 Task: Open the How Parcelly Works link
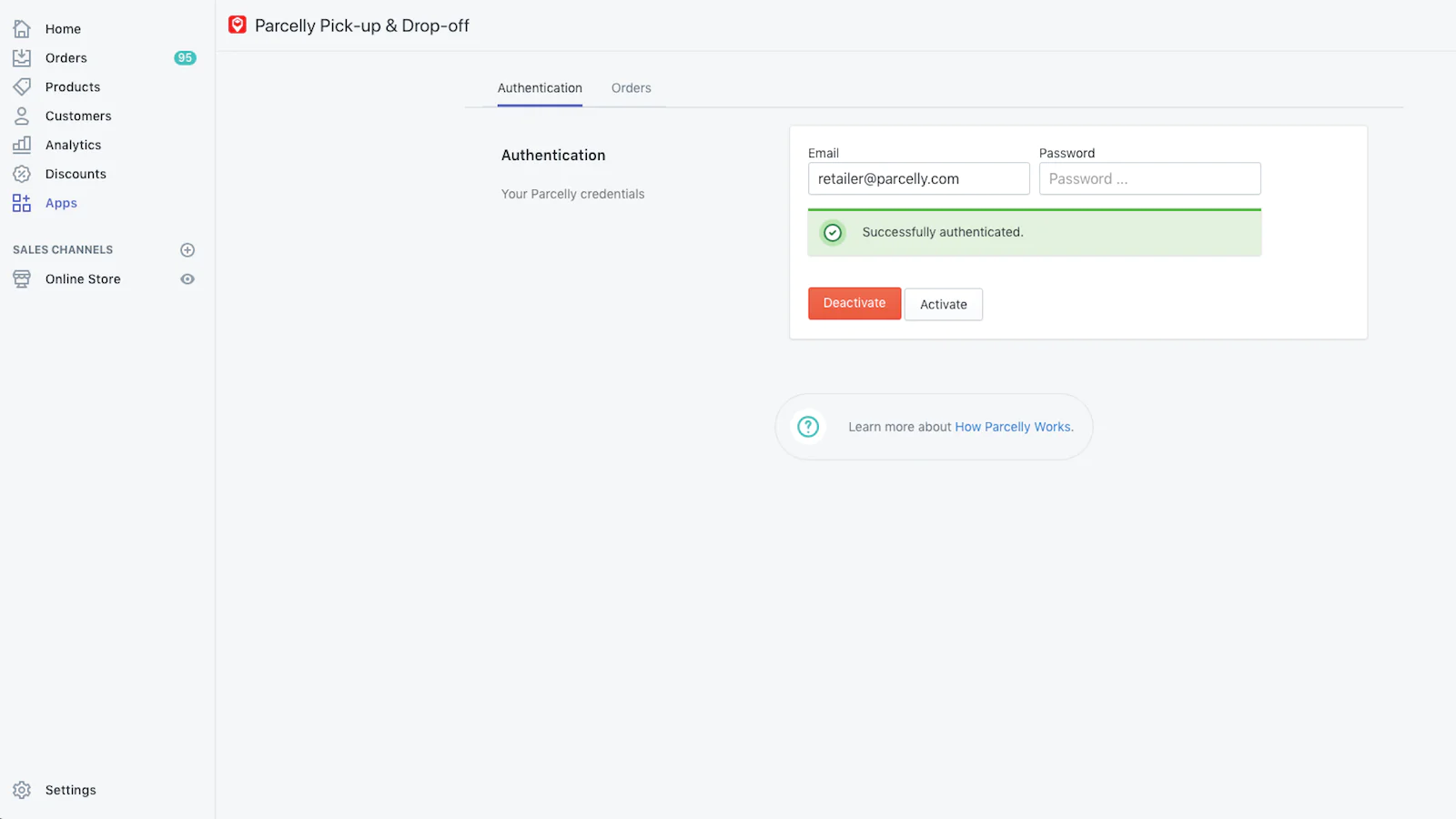pos(1014,427)
